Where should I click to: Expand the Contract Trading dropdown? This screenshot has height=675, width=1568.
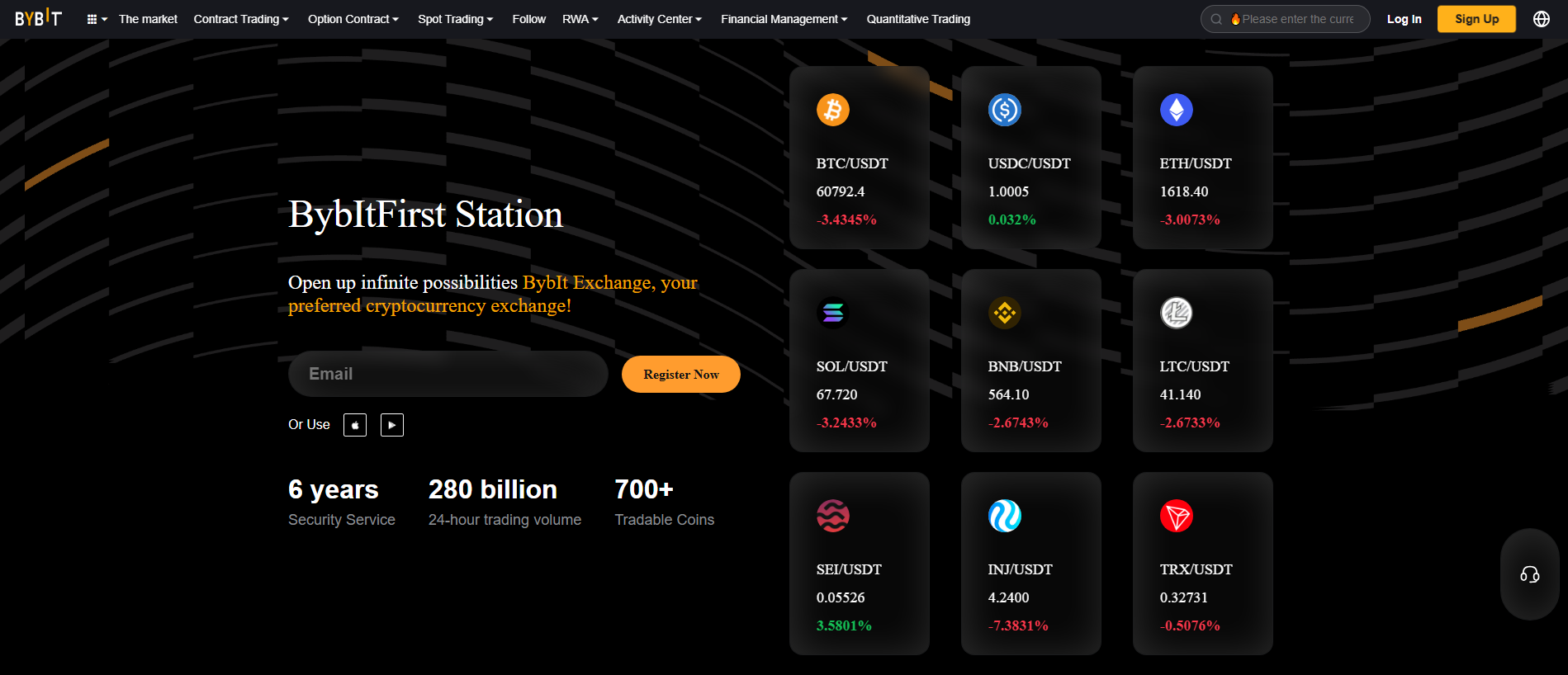click(241, 19)
